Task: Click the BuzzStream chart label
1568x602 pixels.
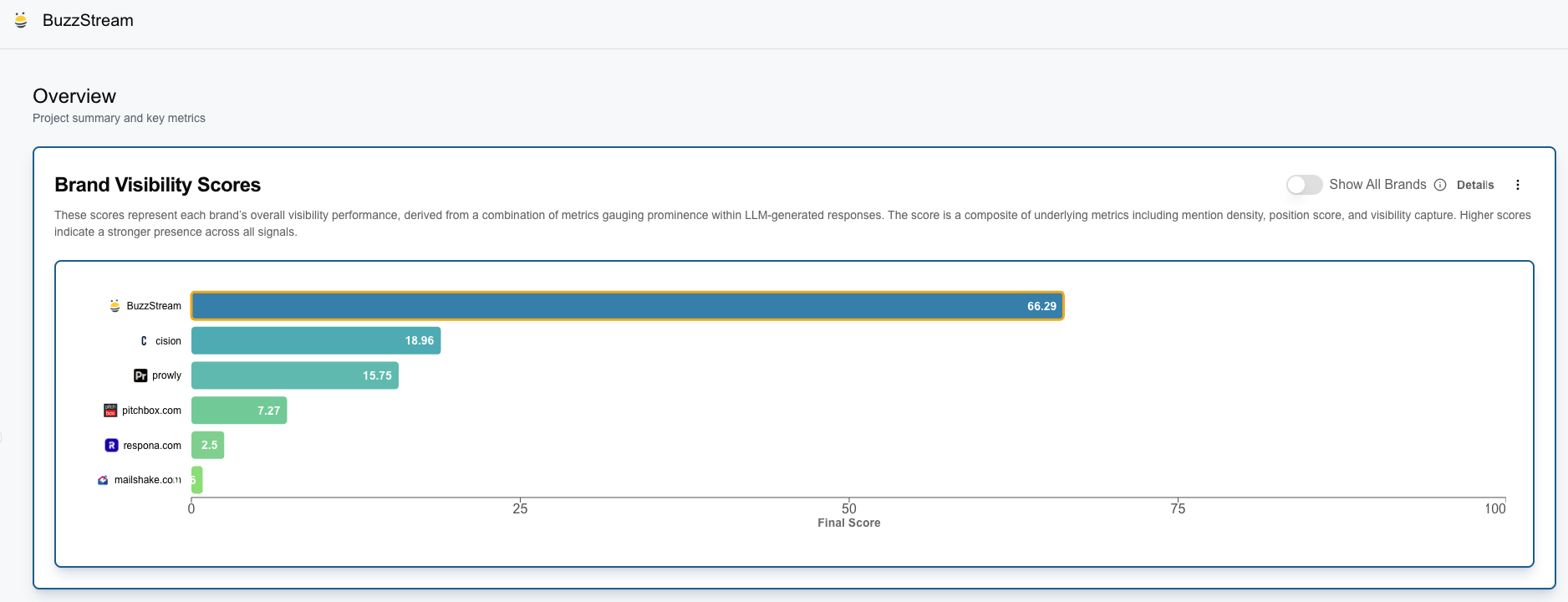Action: click(x=154, y=306)
